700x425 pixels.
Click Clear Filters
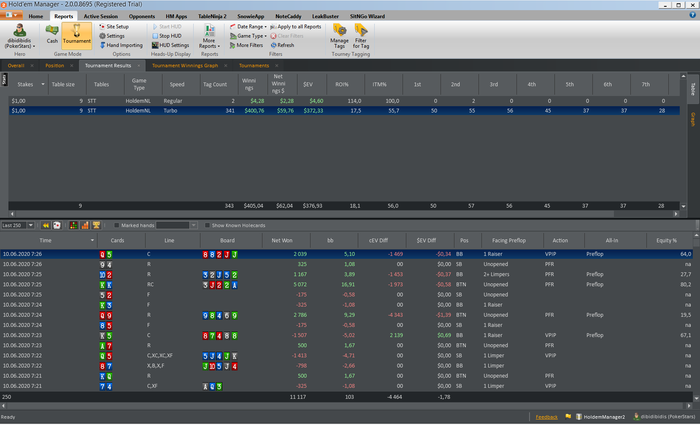[x=287, y=36]
